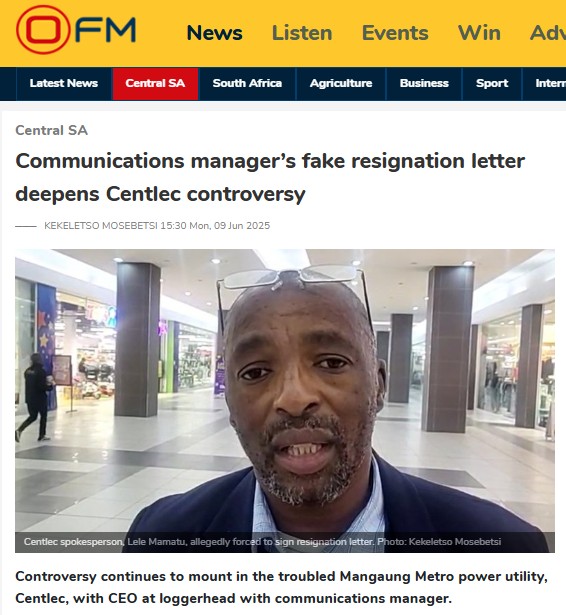Click the photo caption bar
Viewport: 566px width, 615px height.
pyautogui.click(x=285, y=542)
